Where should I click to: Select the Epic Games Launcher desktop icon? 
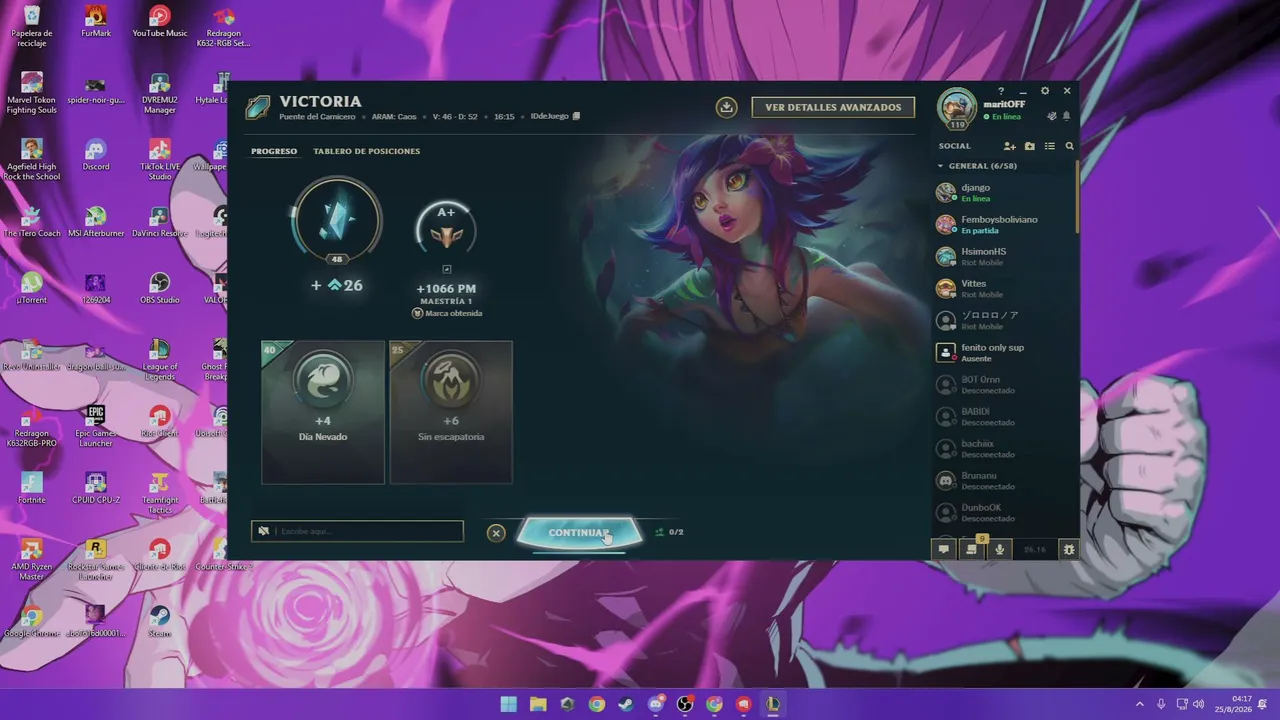[96, 427]
